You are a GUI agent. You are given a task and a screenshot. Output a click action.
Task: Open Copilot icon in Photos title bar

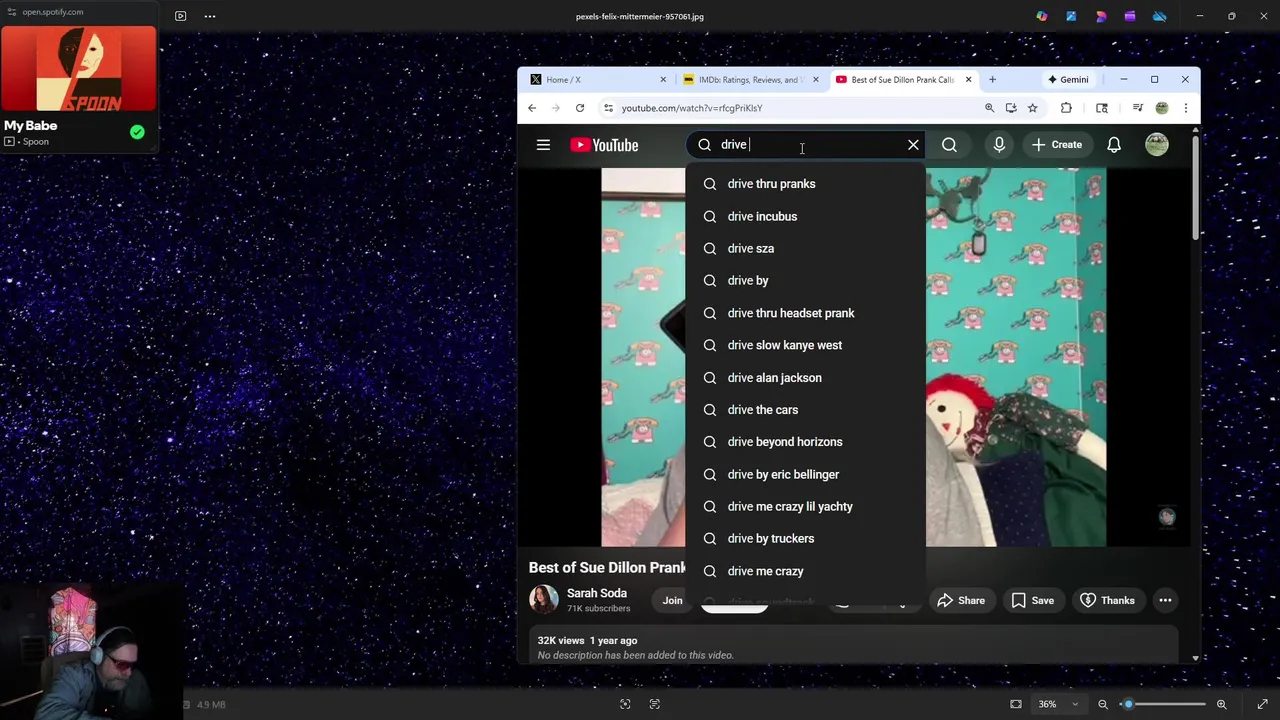click(1042, 16)
